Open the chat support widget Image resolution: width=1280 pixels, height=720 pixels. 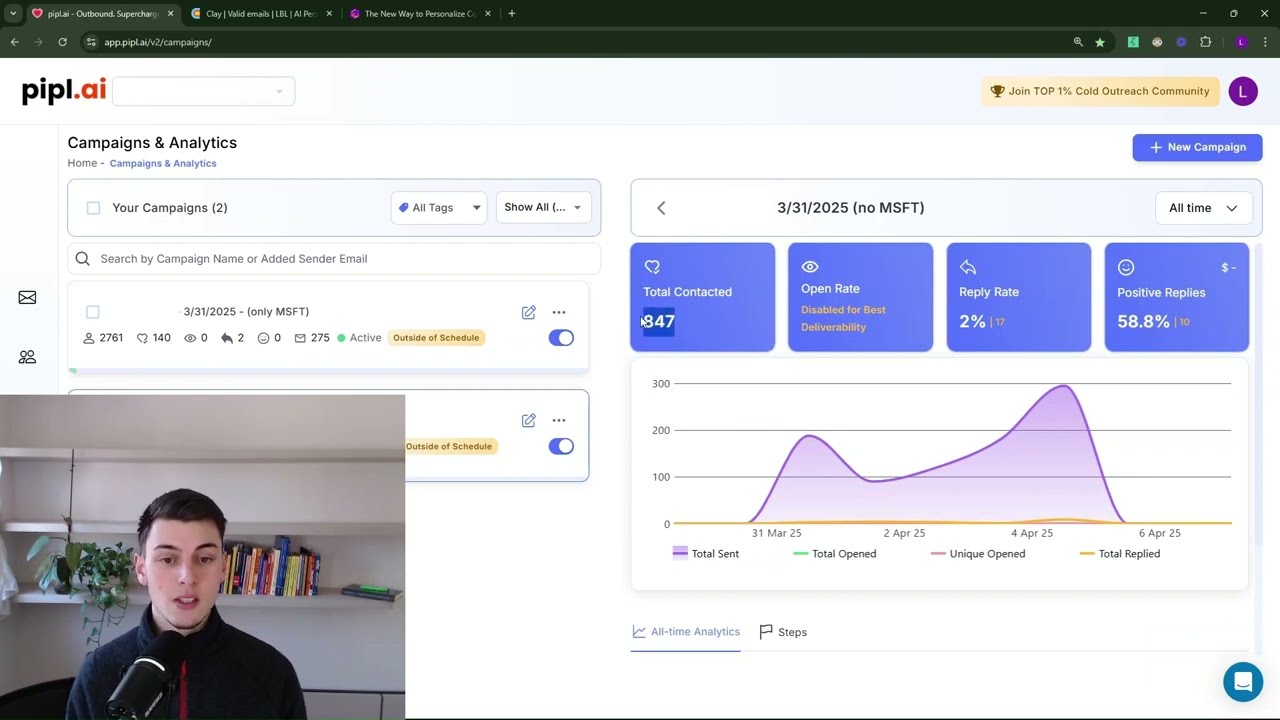[1243, 682]
